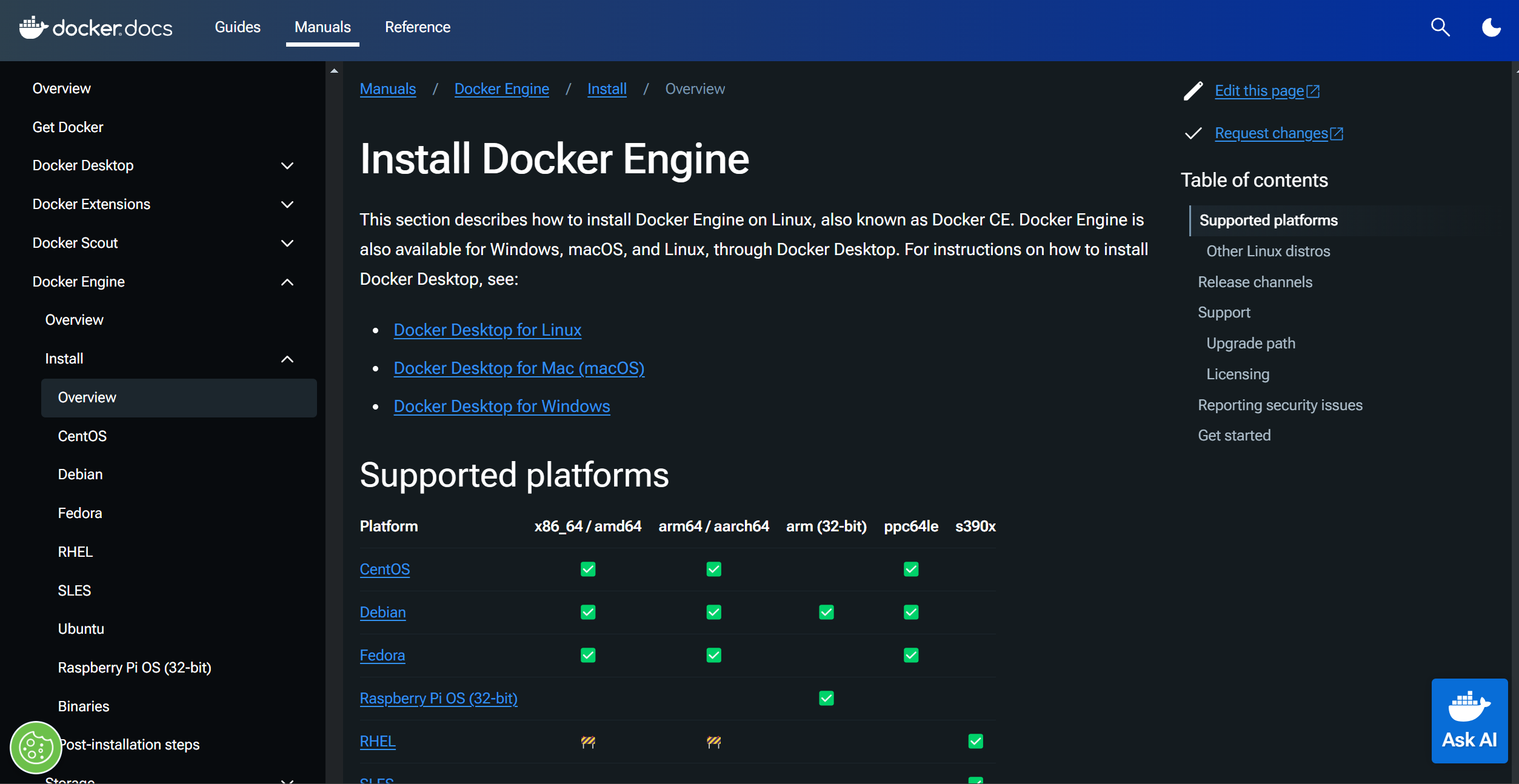Click Debian arm (32-bit) green checkmark
This screenshot has width=1519, height=784.
[826, 612]
